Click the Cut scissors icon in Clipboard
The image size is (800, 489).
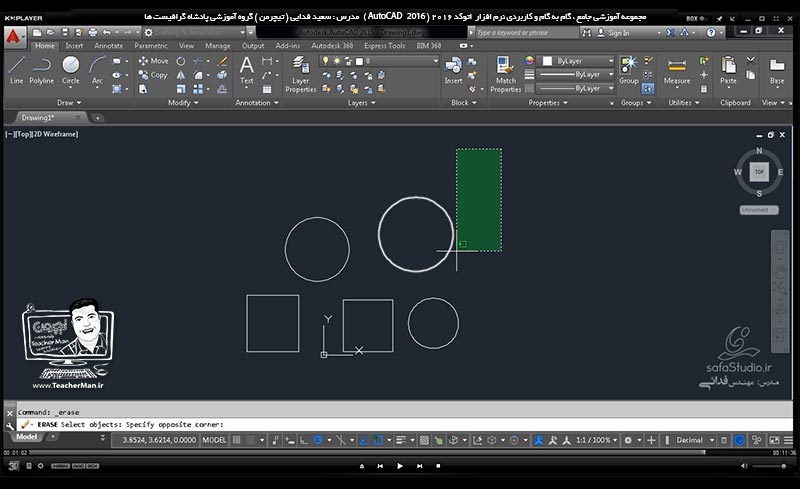pyautogui.click(x=751, y=61)
